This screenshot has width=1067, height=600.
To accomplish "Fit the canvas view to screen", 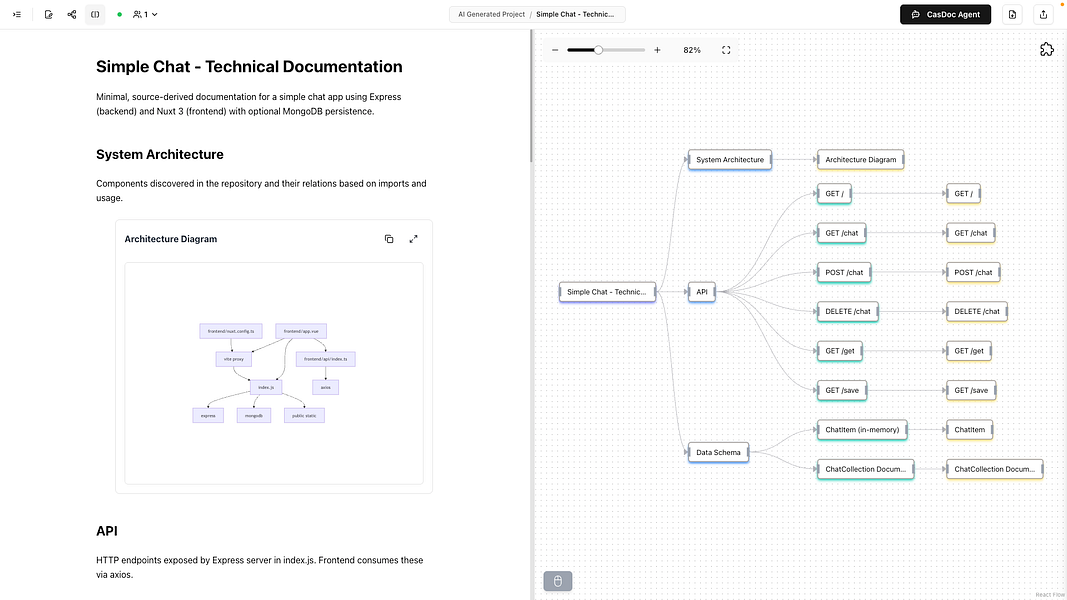I will pos(726,50).
